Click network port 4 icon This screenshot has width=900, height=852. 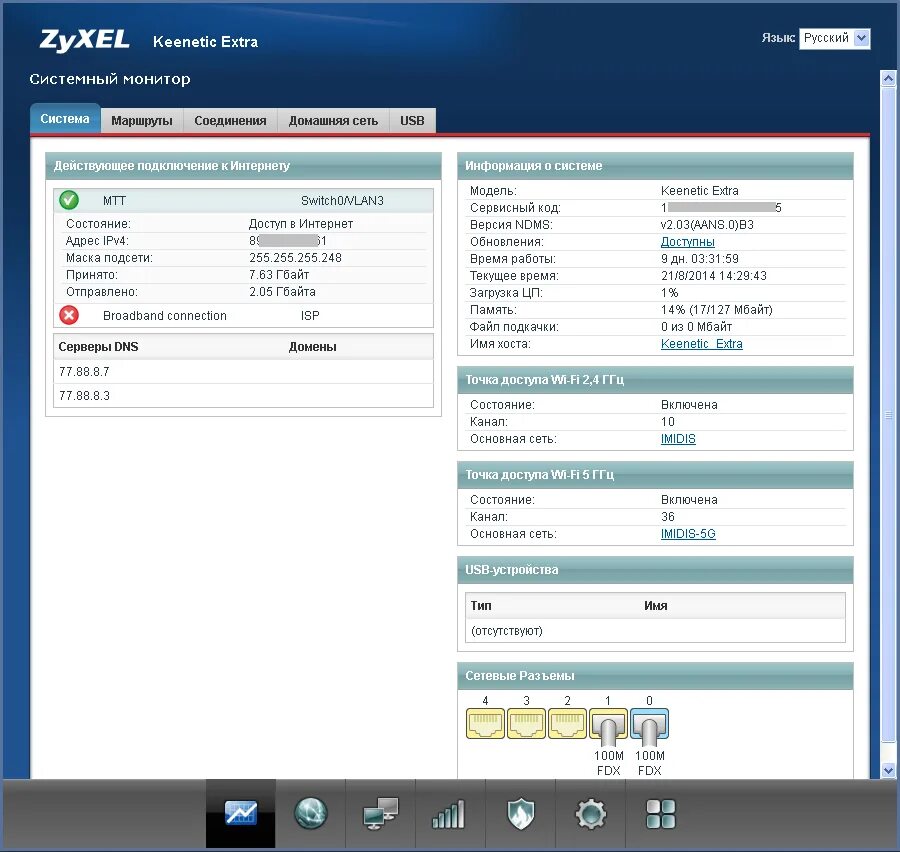click(485, 723)
